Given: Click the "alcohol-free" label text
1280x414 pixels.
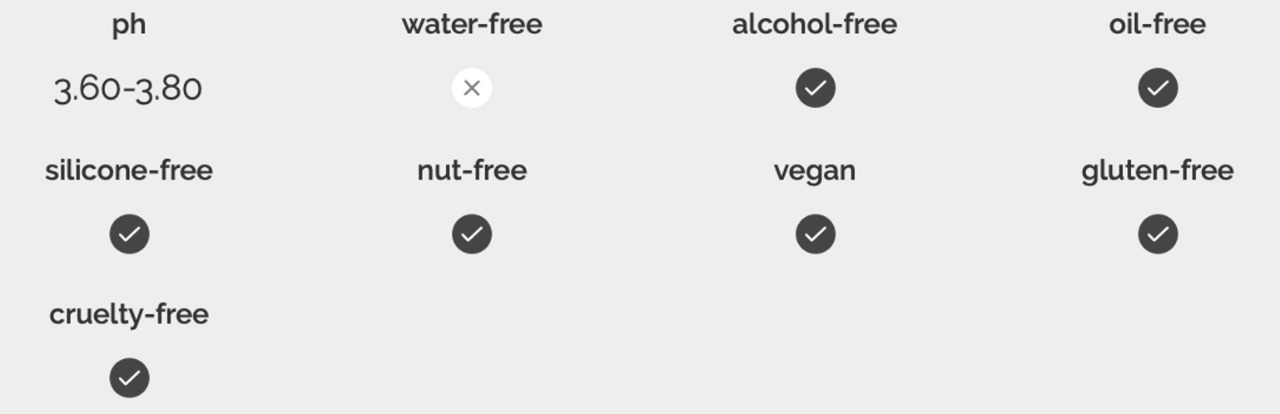Looking at the screenshot, I should pyautogui.click(x=814, y=25).
